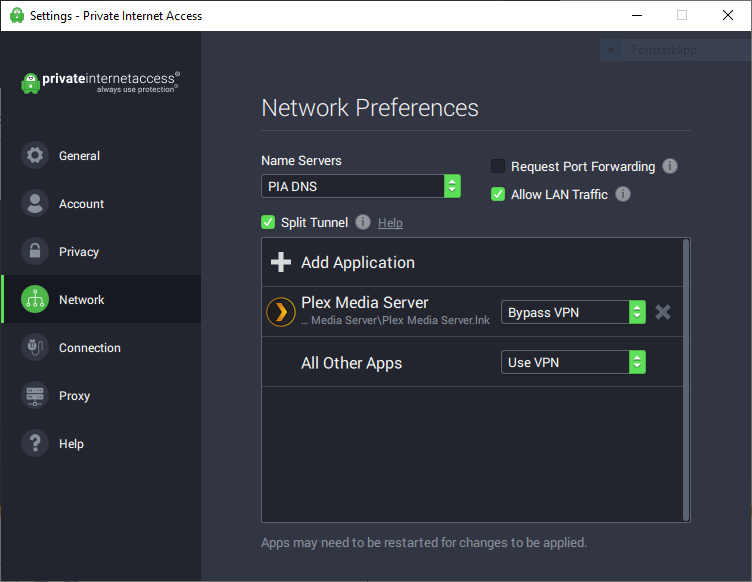Uncheck the Split Tunnel checkbox
The width and height of the screenshot is (752, 582).
268,222
